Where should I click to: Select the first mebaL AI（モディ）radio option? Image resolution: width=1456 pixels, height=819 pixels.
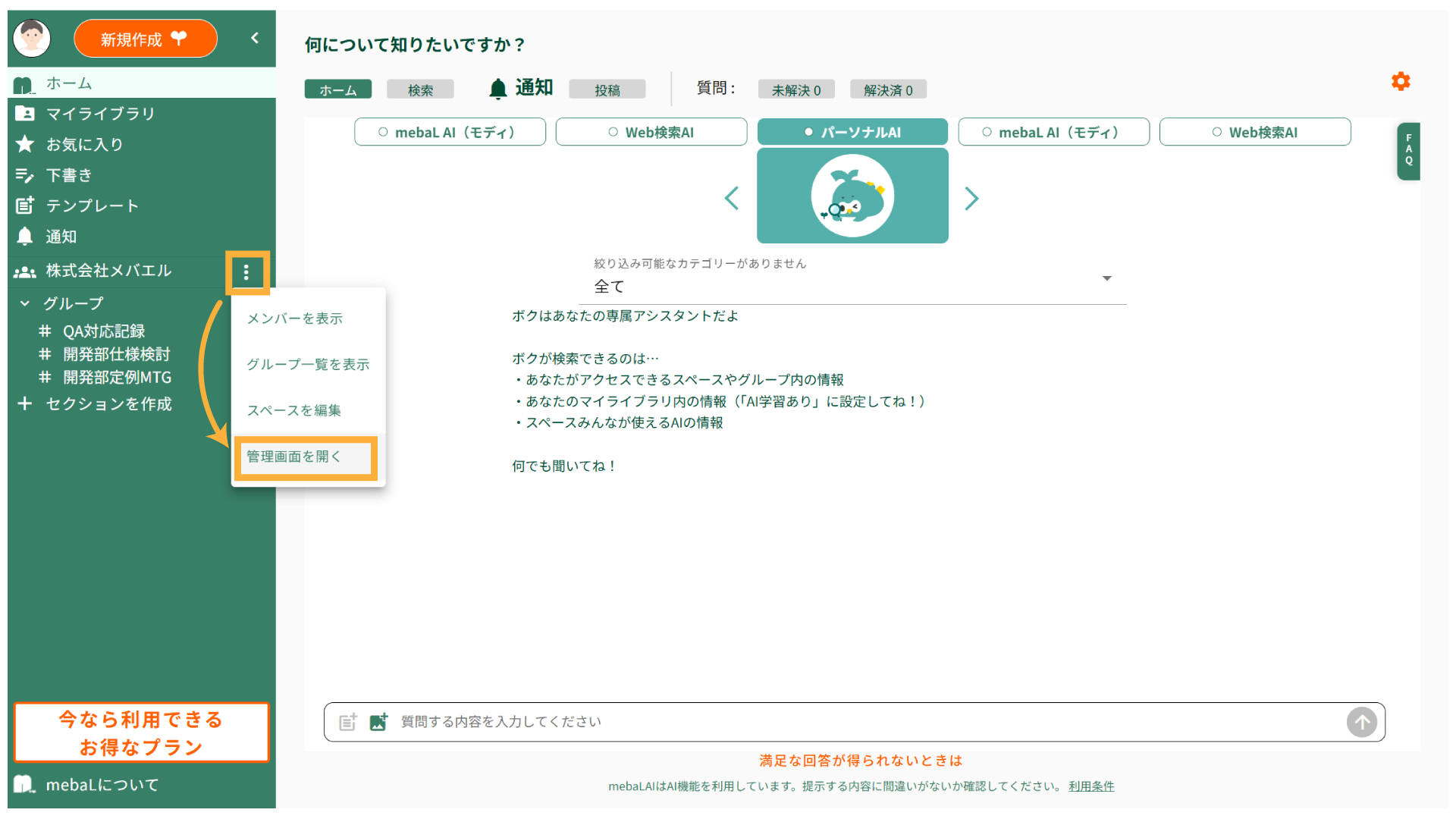[x=450, y=132]
